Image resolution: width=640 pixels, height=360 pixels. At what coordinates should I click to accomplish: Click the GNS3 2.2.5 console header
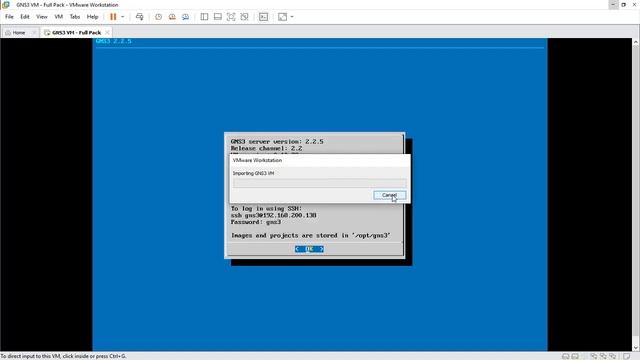pyautogui.click(x=113, y=41)
